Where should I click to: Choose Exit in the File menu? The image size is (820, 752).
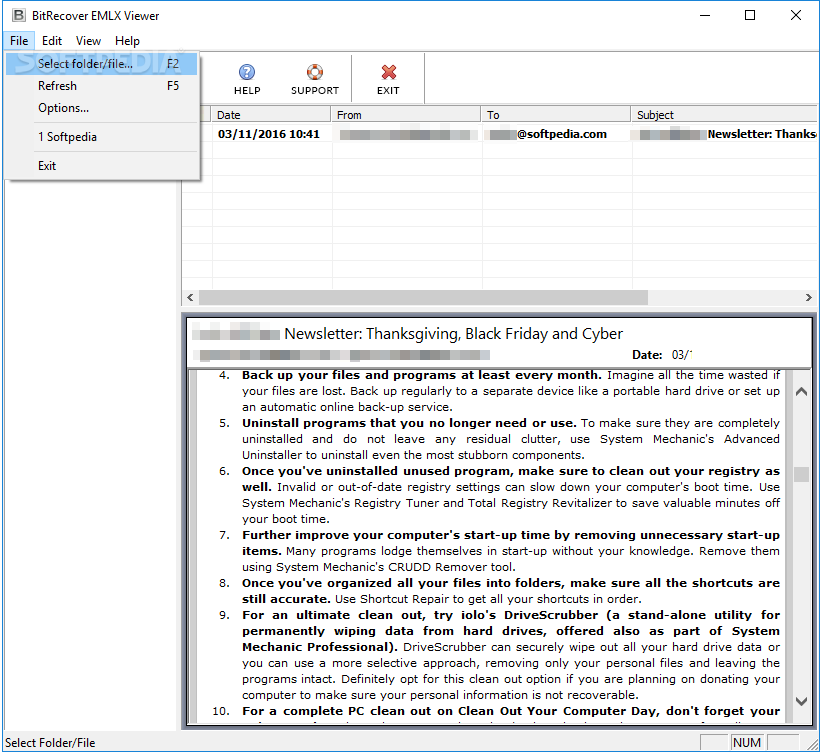coord(101,166)
